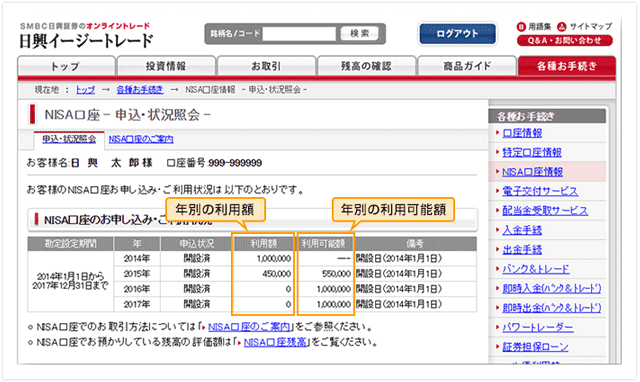Click the 検索 button

(x=360, y=33)
